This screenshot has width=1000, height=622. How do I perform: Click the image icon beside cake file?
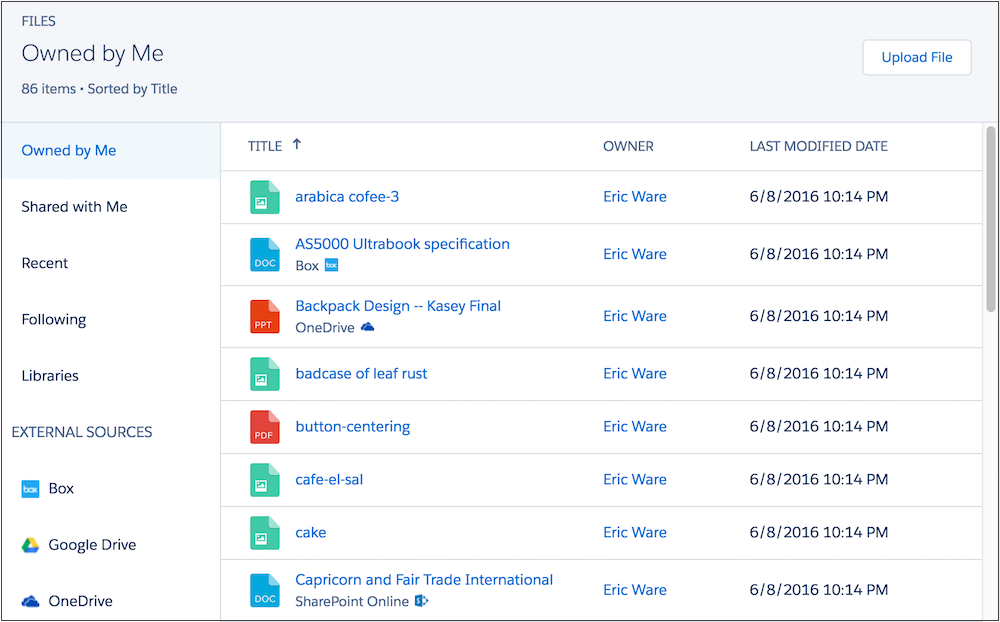point(264,533)
